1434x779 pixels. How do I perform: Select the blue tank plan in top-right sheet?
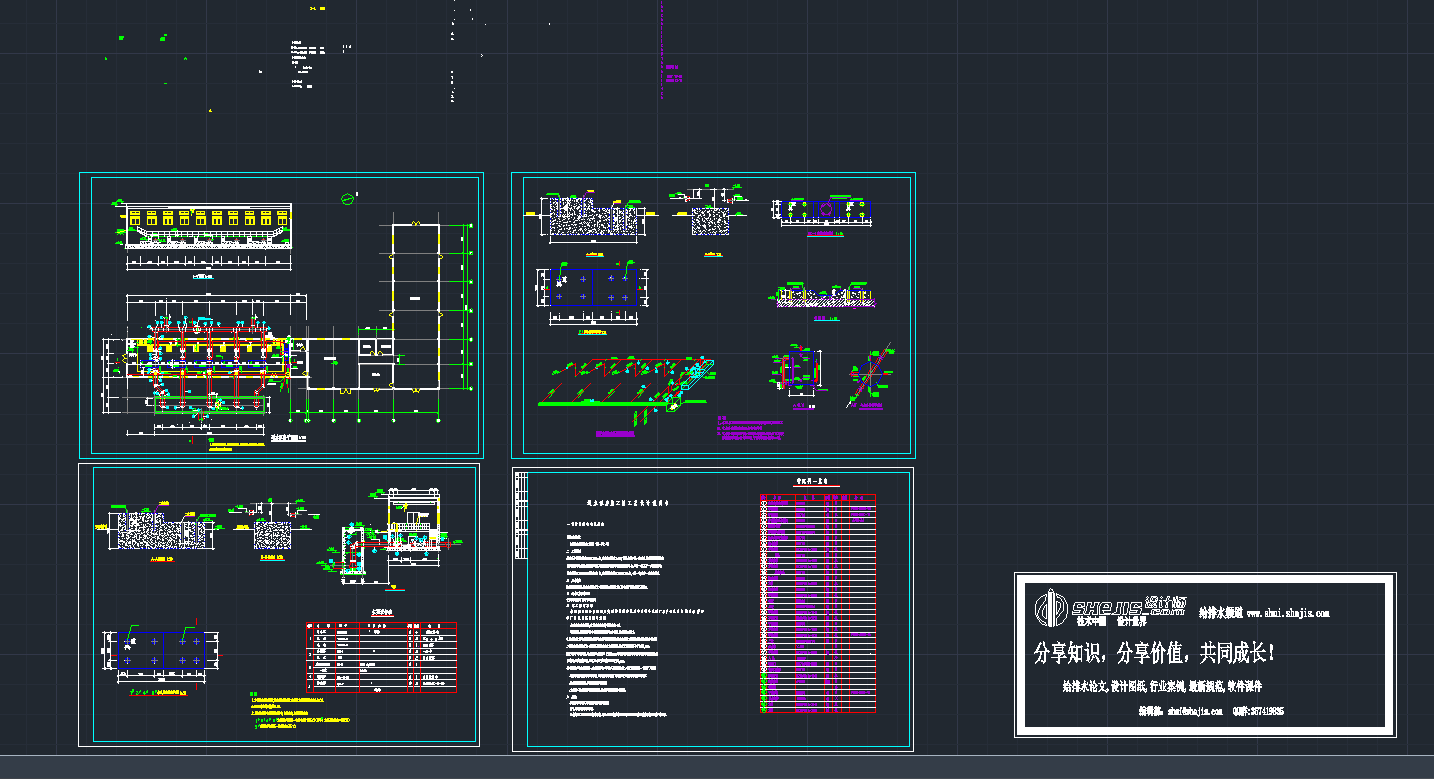click(x=594, y=287)
